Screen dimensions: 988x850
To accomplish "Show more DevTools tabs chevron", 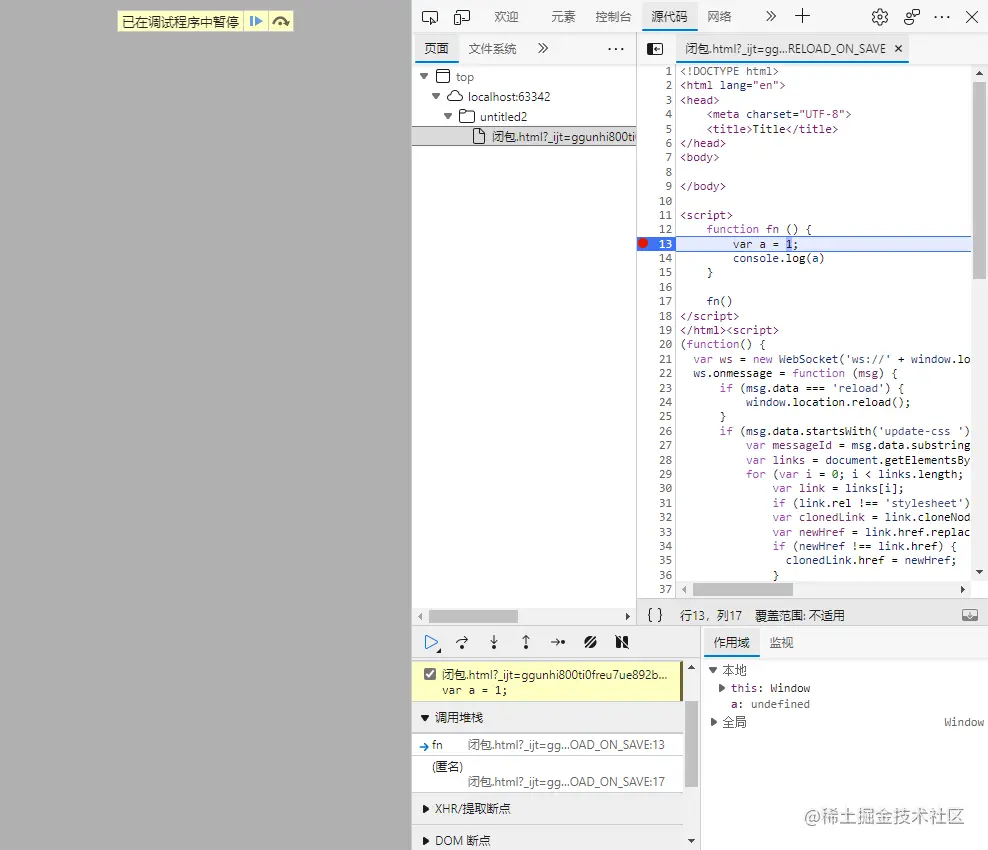I will coord(771,16).
